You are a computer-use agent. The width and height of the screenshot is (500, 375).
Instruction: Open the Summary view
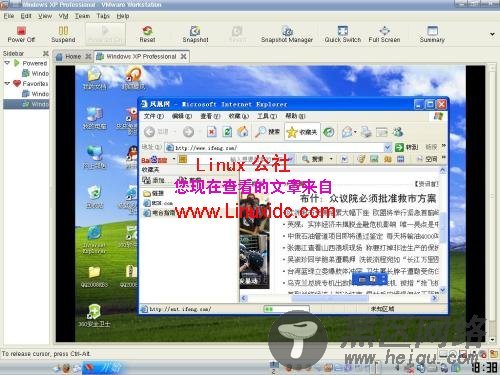(x=432, y=34)
